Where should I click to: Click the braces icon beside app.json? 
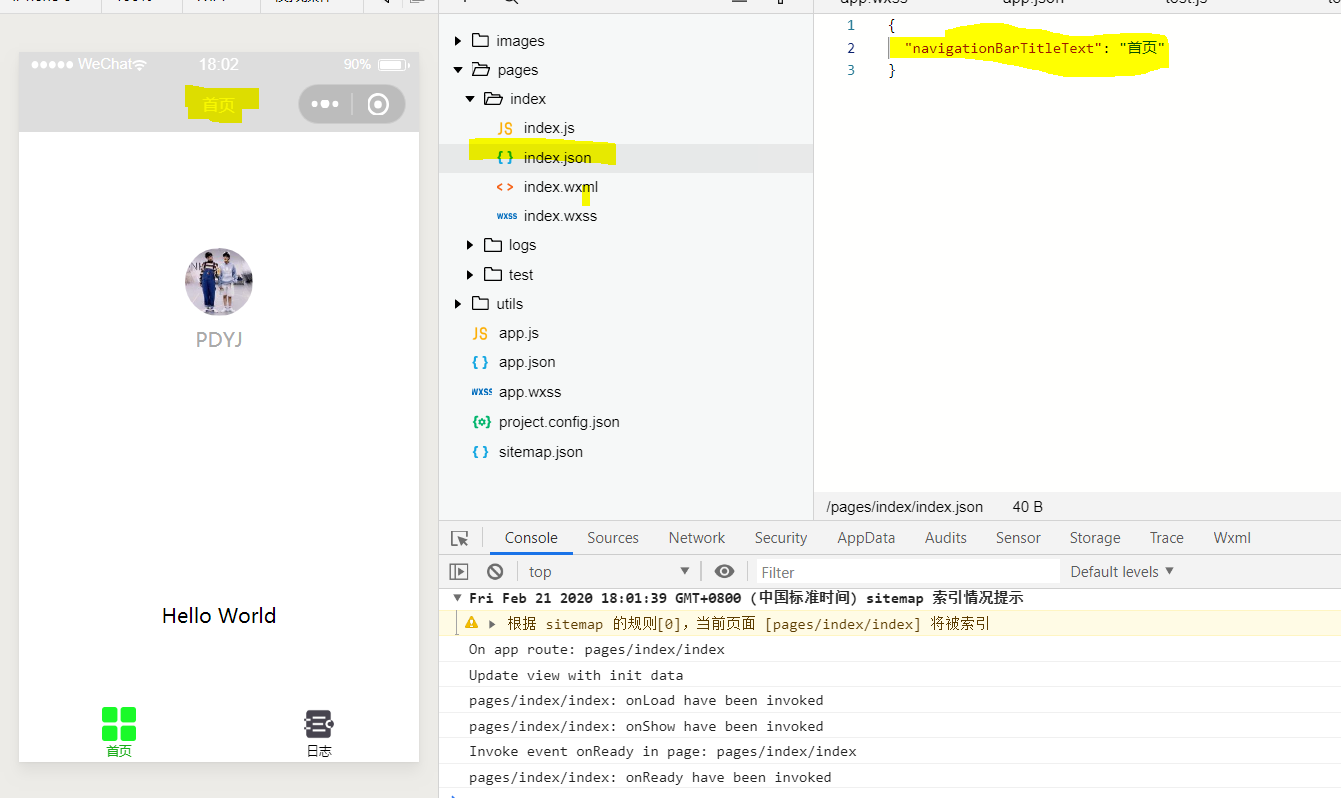[x=480, y=362]
